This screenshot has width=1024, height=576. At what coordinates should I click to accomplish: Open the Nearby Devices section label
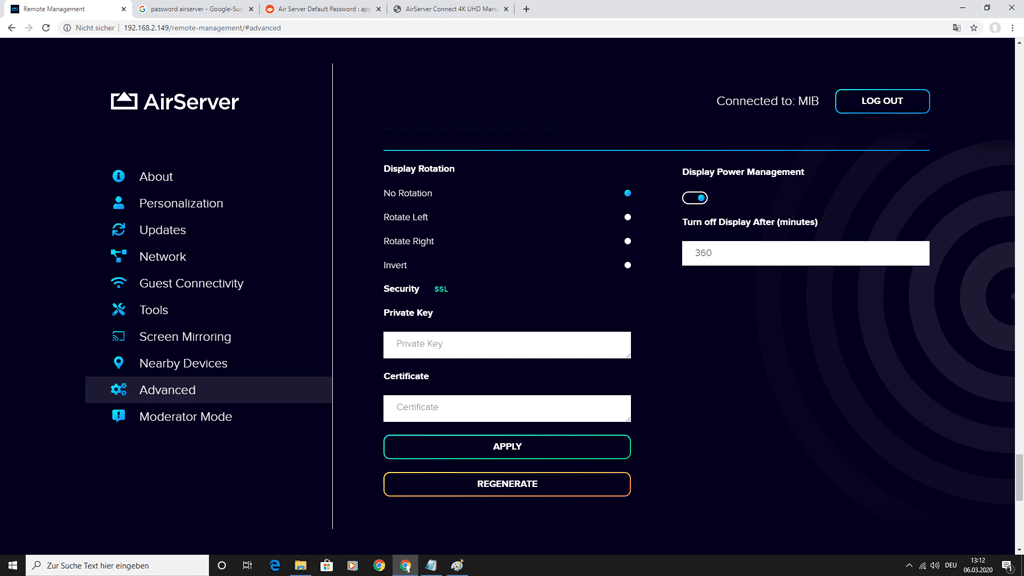tap(183, 363)
